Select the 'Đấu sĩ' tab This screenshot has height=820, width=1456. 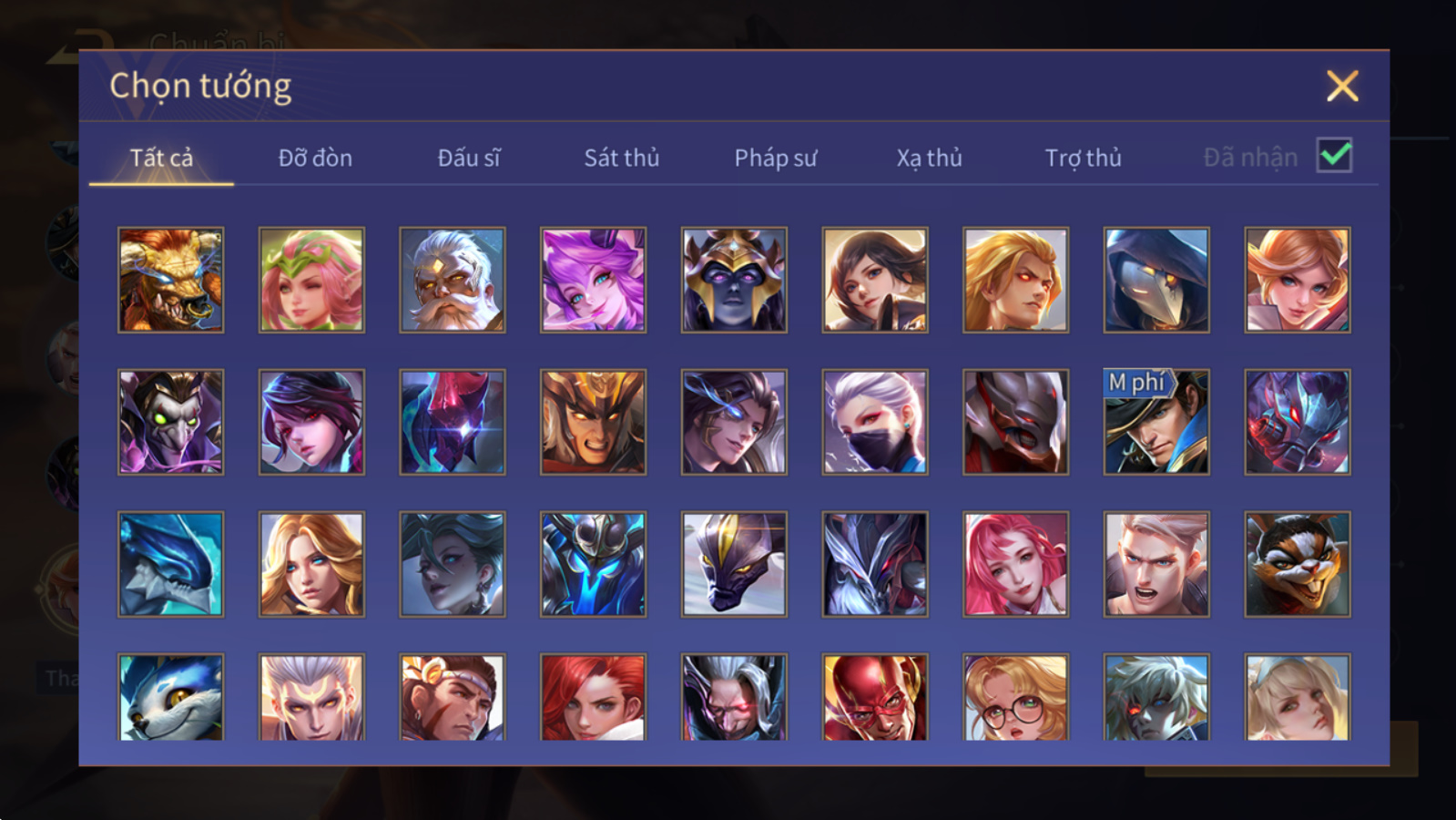[469, 158]
